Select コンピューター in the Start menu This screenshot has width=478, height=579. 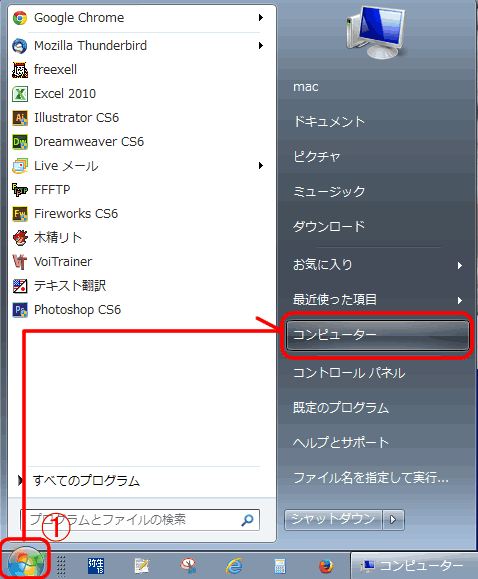tap(378, 335)
